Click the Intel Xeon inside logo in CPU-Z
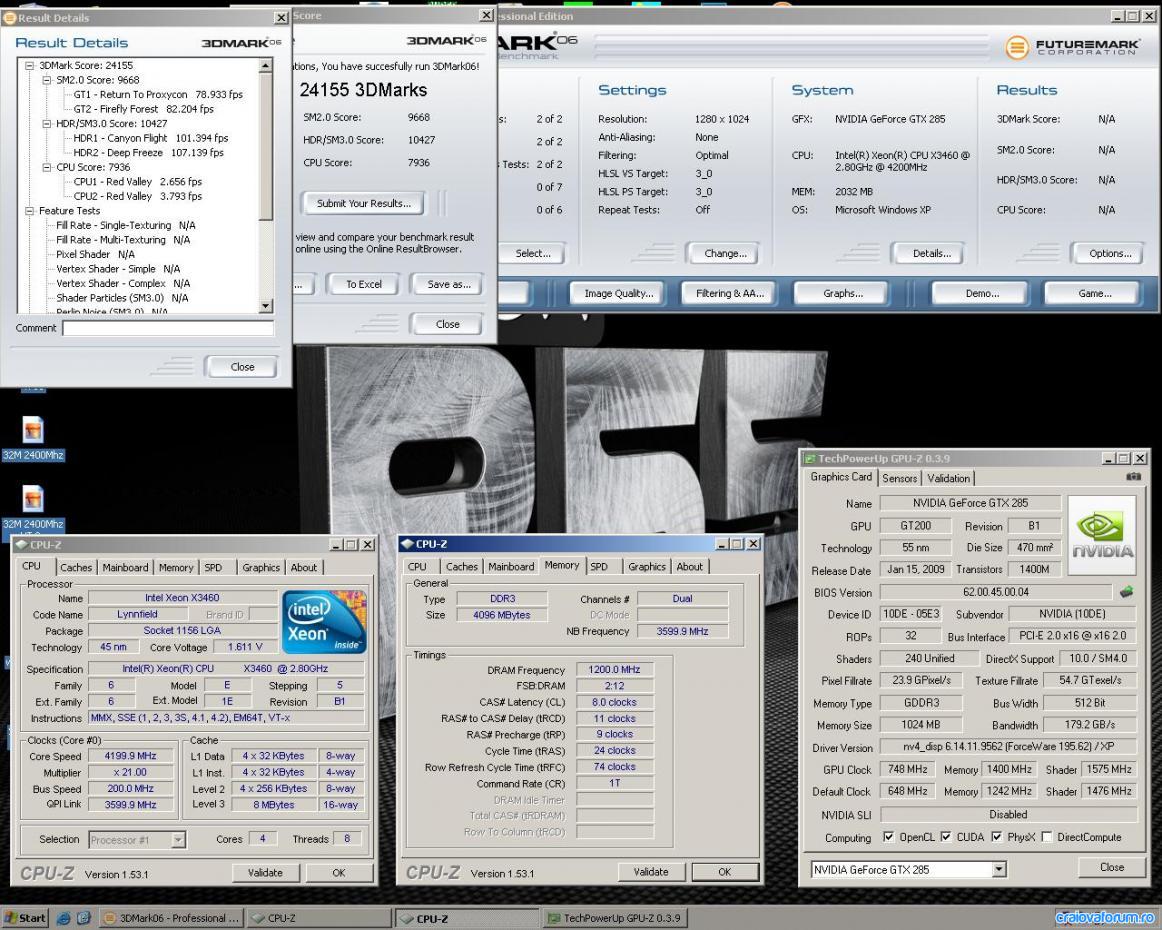This screenshot has height=930, width=1162. click(x=324, y=622)
